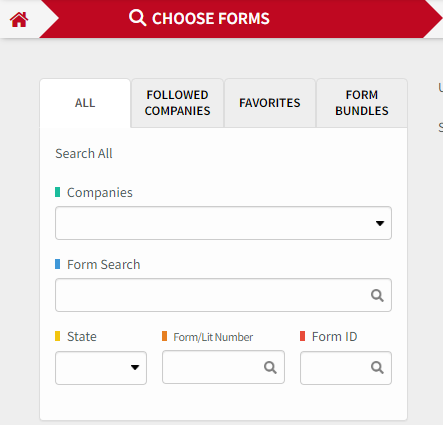This screenshot has width=443, height=425.
Task: Click the green marker beside Companies
Action: [58, 192]
